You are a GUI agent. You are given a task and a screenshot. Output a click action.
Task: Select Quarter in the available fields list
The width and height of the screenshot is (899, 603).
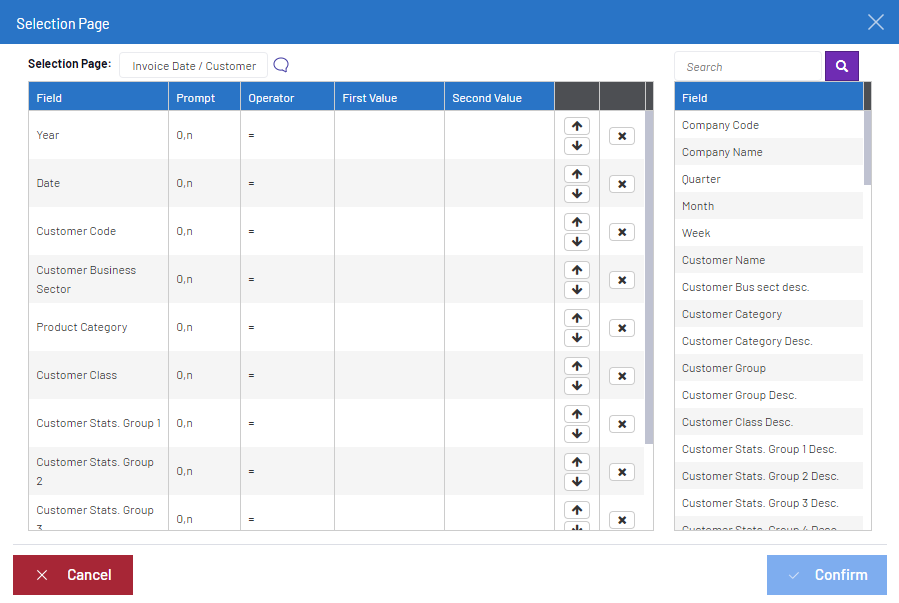click(701, 179)
